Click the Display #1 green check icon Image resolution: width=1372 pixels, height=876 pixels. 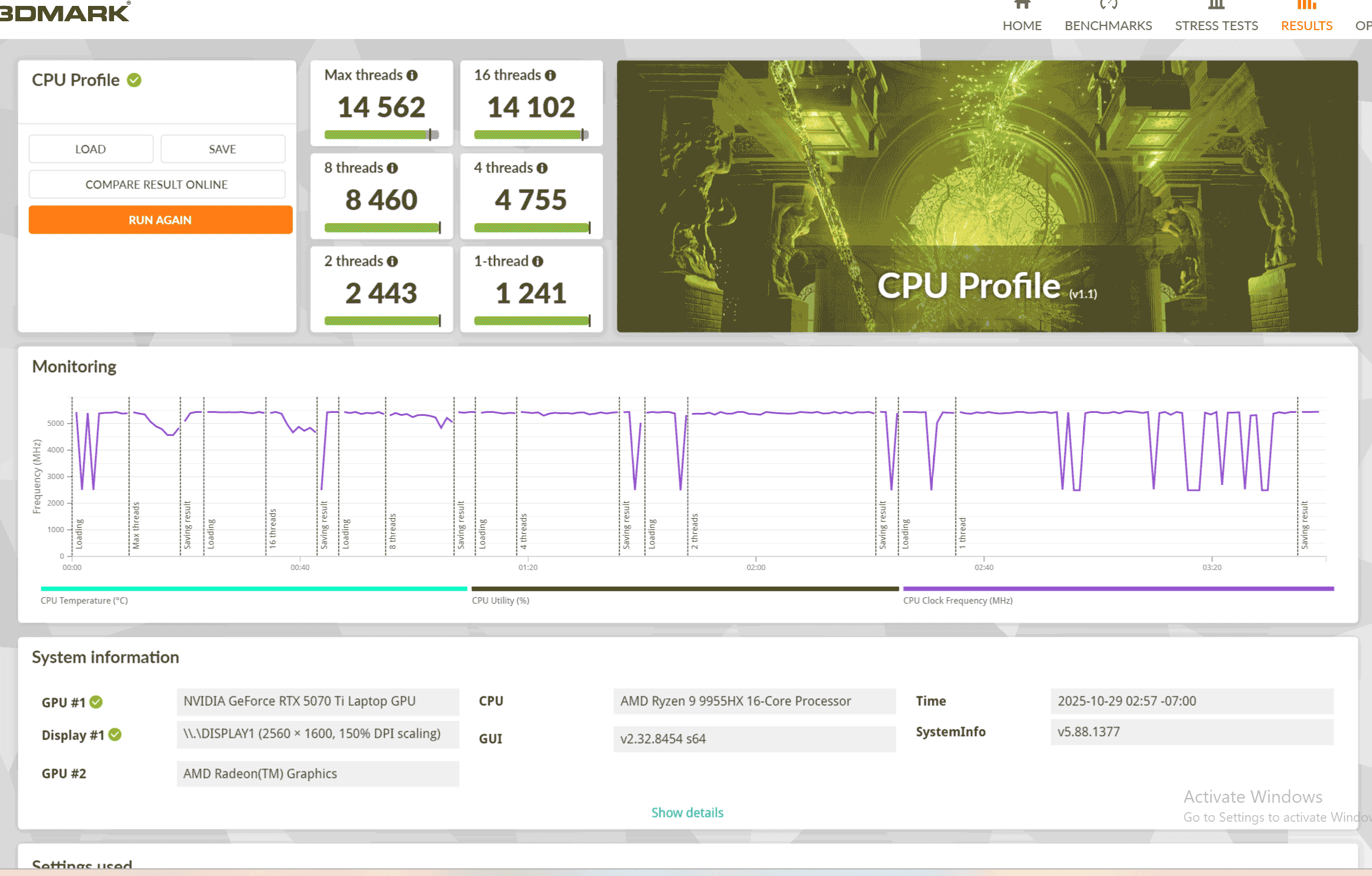(x=115, y=735)
